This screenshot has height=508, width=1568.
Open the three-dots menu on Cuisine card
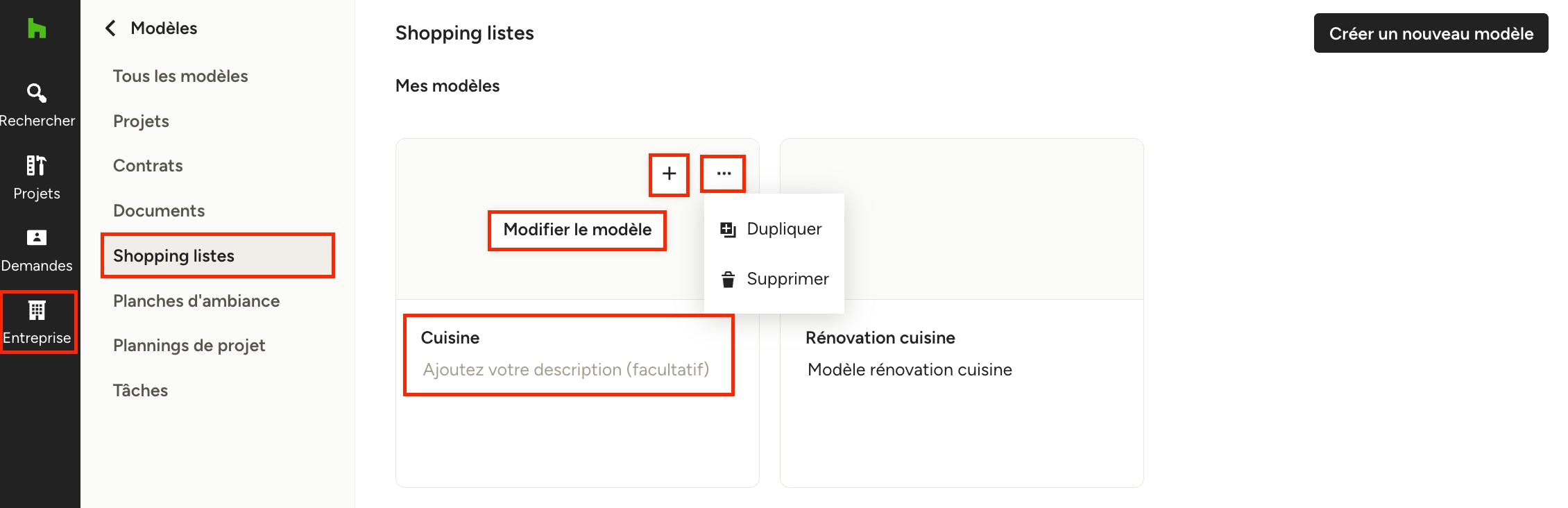724,173
